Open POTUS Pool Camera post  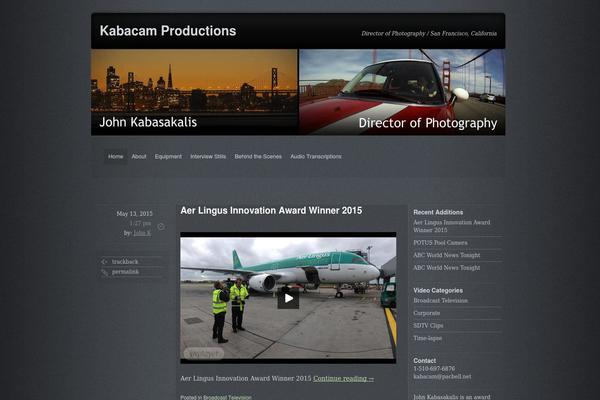(440, 243)
